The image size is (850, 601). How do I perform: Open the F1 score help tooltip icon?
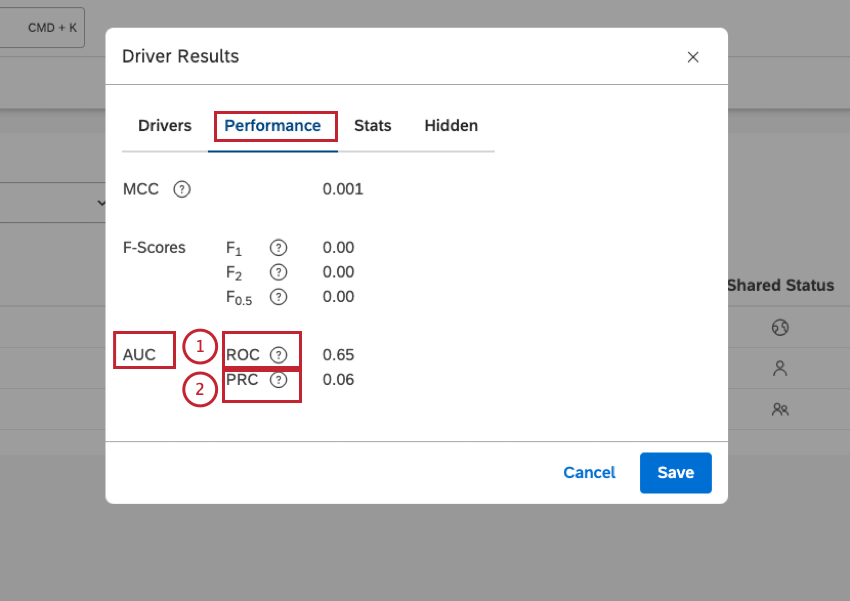[279, 248]
